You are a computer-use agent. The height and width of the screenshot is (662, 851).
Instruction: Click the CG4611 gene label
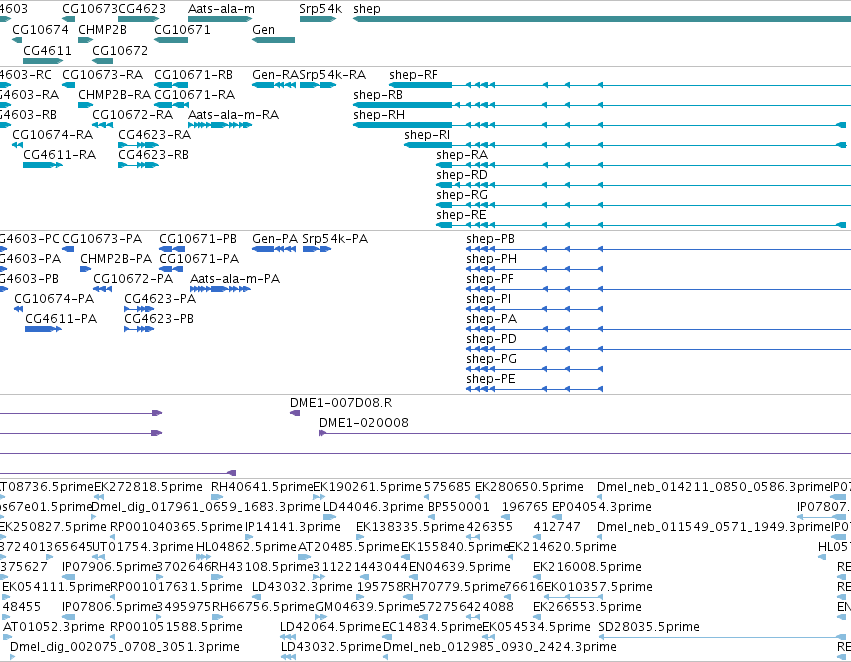pyautogui.click(x=47, y=50)
